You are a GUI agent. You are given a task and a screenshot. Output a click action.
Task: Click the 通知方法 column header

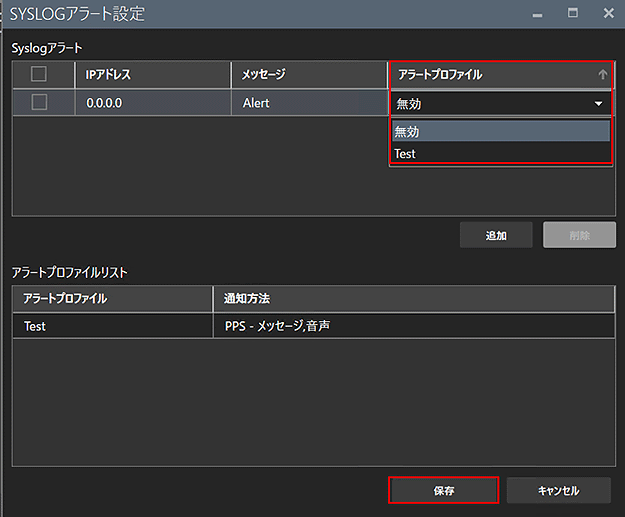click(x=413, y=298)
